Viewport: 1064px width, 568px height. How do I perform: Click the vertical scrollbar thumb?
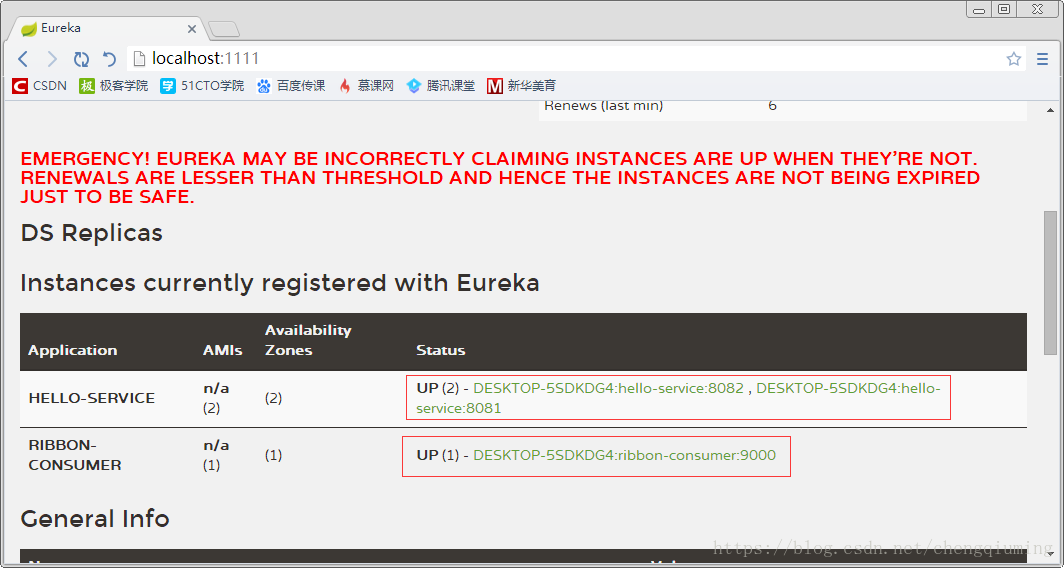[x=1050, y=282]
